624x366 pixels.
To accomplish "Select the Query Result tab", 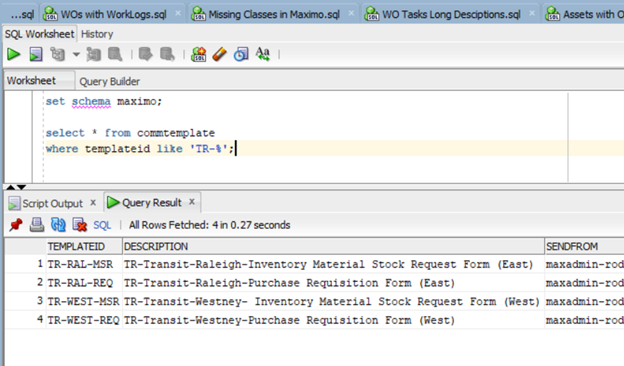I will [x=152, y=203].
